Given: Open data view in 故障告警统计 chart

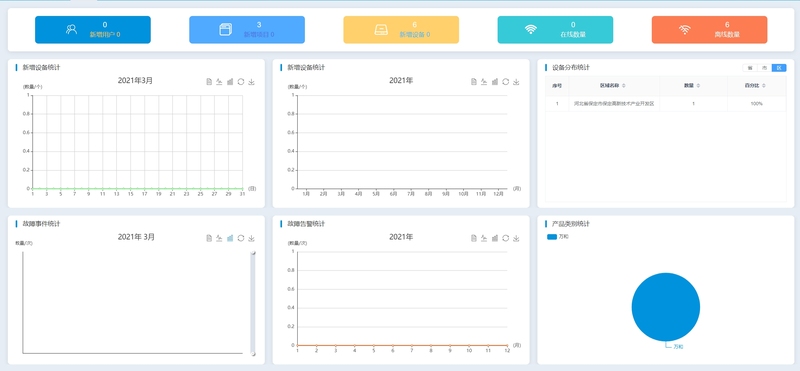Looking at the screenshot, I should coord(474,238).
